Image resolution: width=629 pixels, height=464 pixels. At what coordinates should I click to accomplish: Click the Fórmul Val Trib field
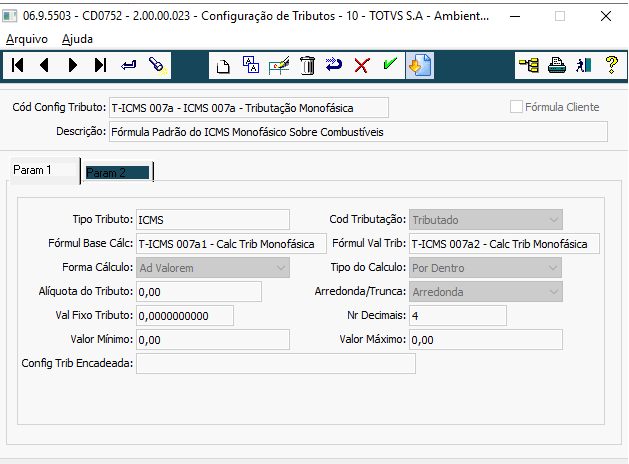click(x=504, y=243)
